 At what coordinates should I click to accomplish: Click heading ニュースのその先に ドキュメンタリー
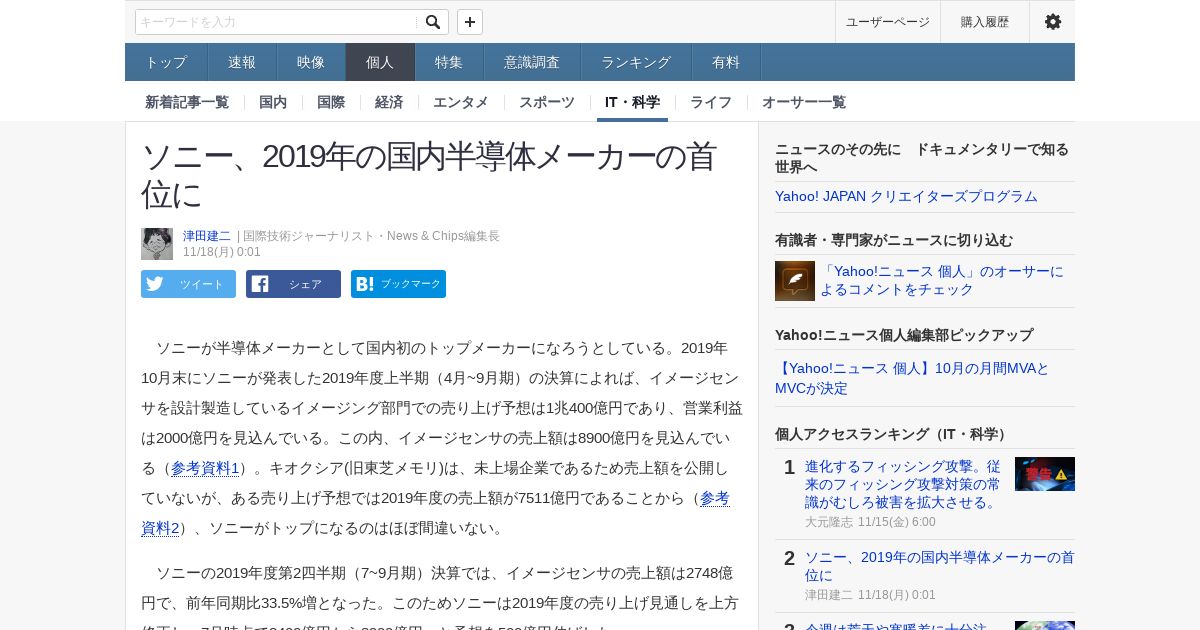(922, 158)
